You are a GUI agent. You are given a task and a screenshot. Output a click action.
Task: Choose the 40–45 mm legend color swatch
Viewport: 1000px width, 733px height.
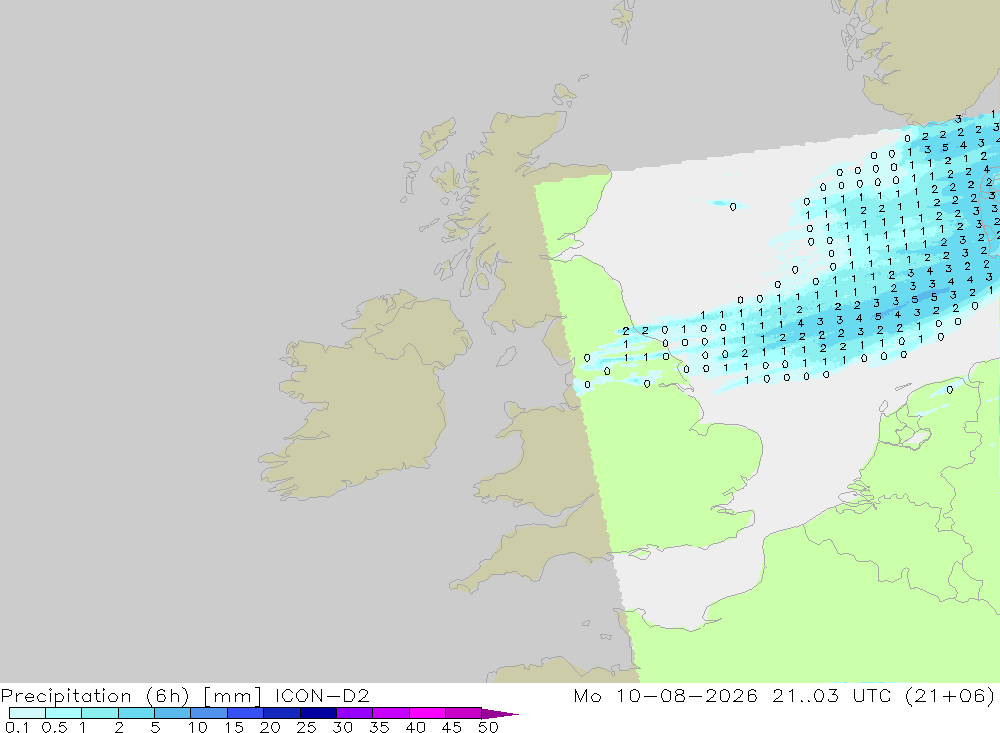[427, 713]
